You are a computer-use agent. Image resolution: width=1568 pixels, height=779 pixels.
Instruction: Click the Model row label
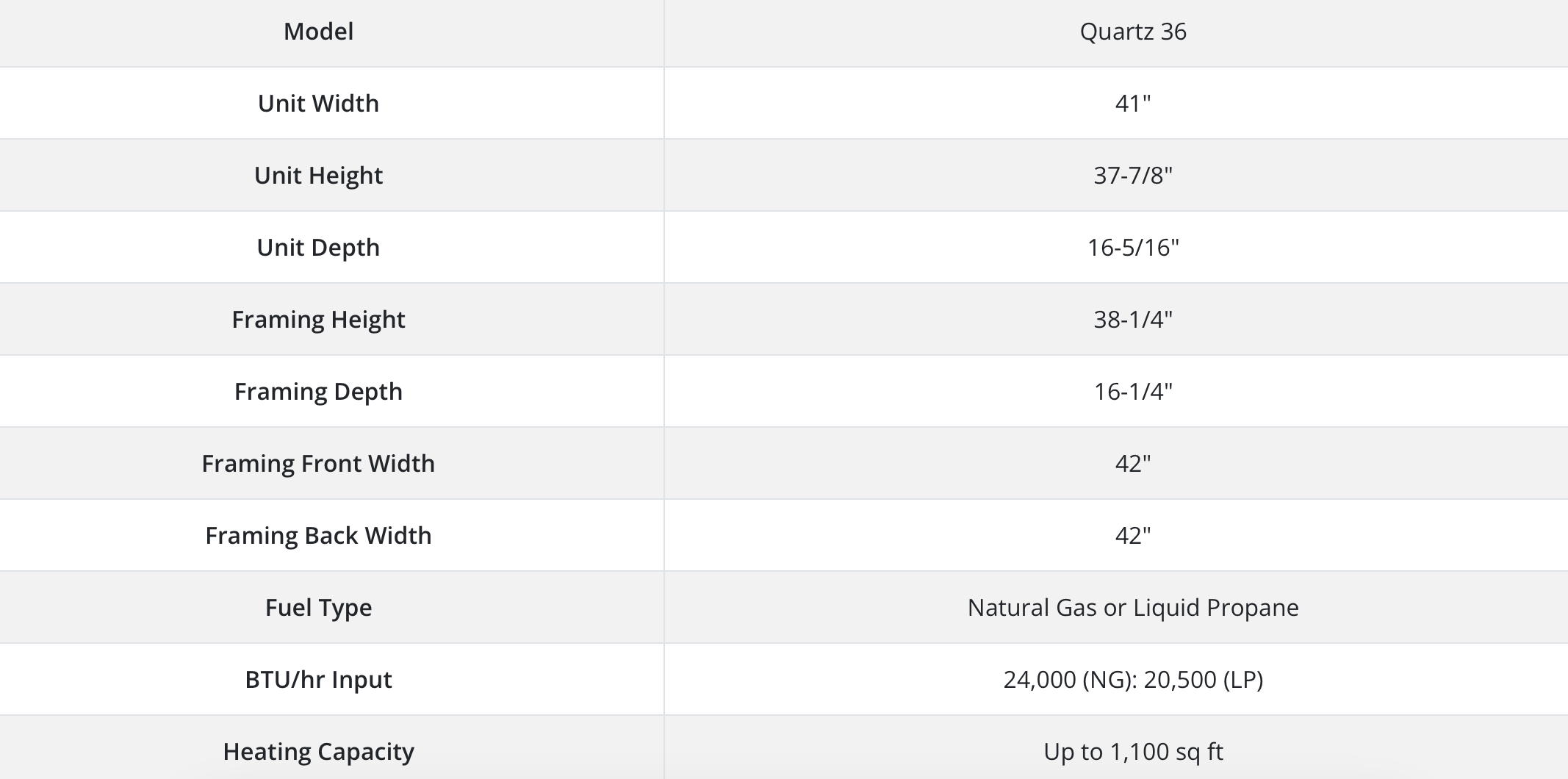(x=318, y=32)
